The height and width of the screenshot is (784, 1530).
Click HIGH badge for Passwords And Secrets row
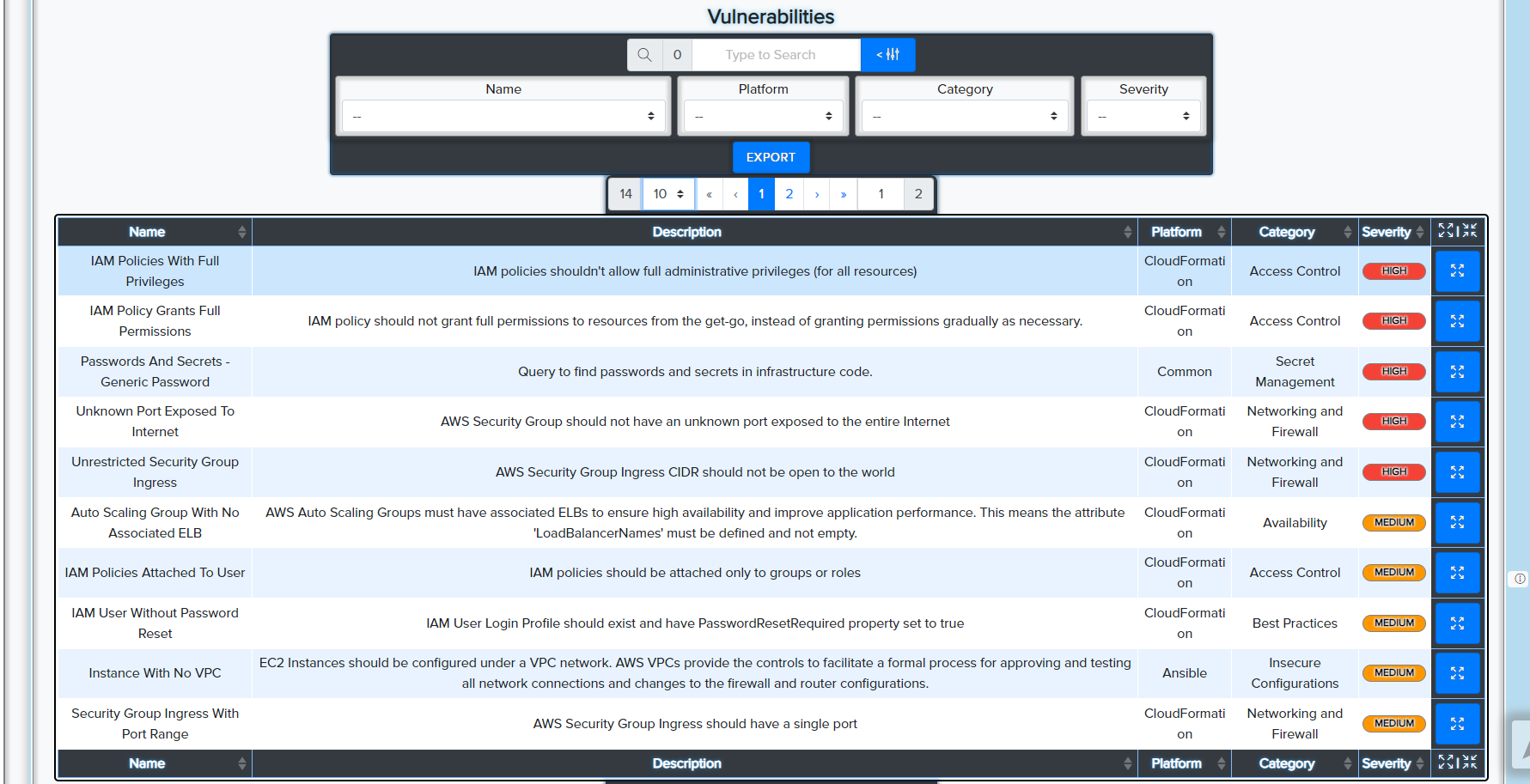1393,372
